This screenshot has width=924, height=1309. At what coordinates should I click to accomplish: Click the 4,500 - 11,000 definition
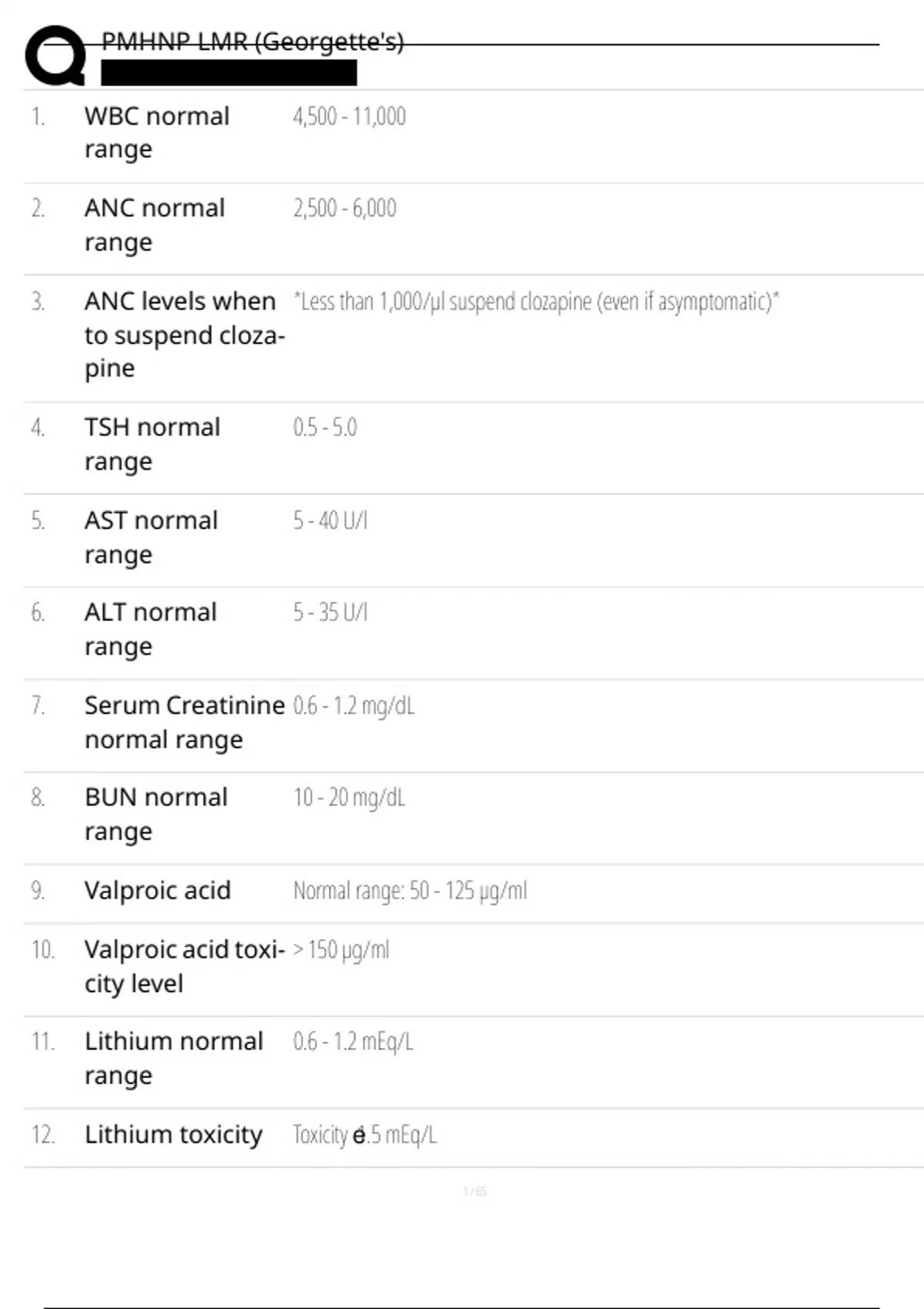click(349, 116)
